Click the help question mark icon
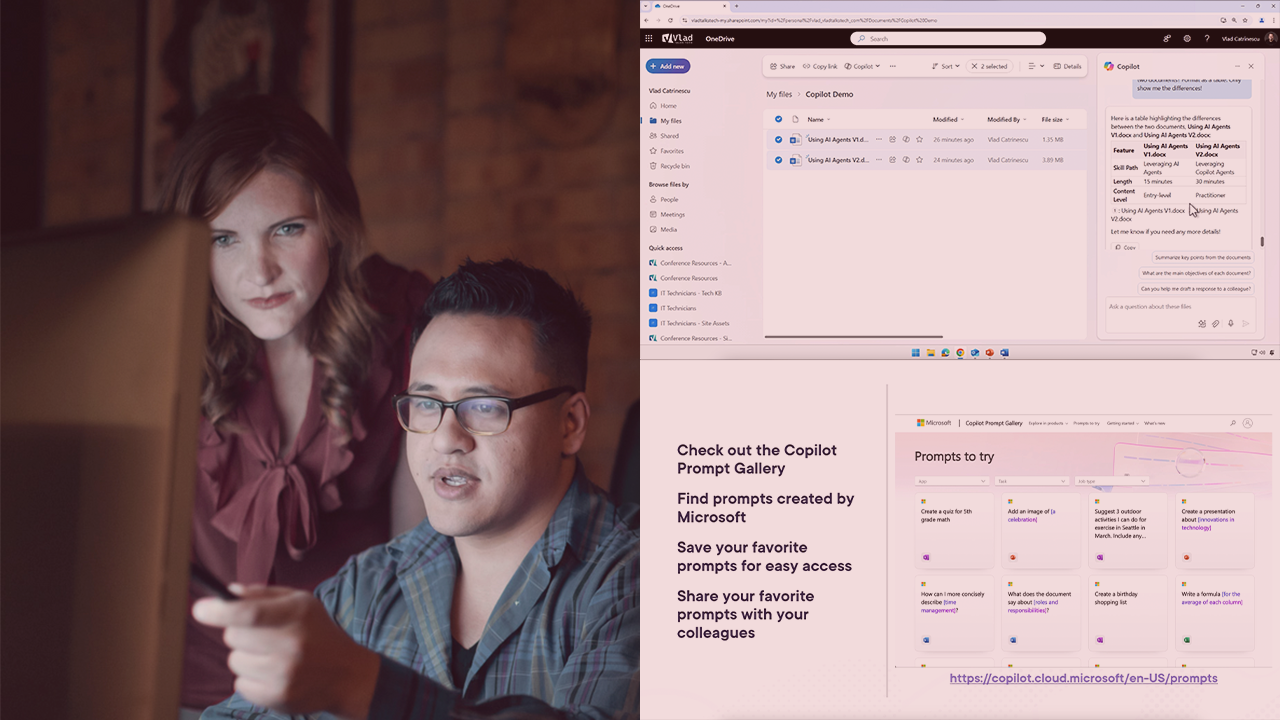This screenshot has height=720, width=1280. point(1207,39)
